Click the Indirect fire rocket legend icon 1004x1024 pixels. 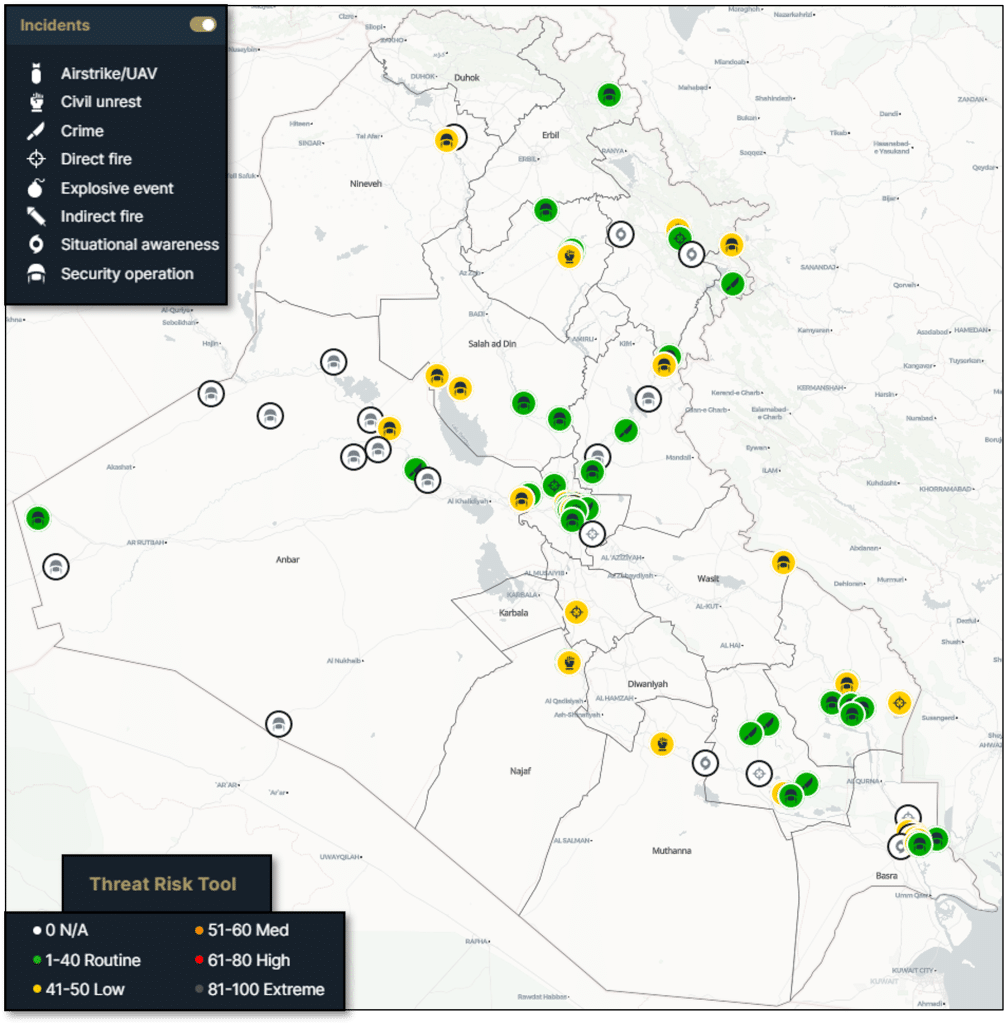click(x=37, y=216)
